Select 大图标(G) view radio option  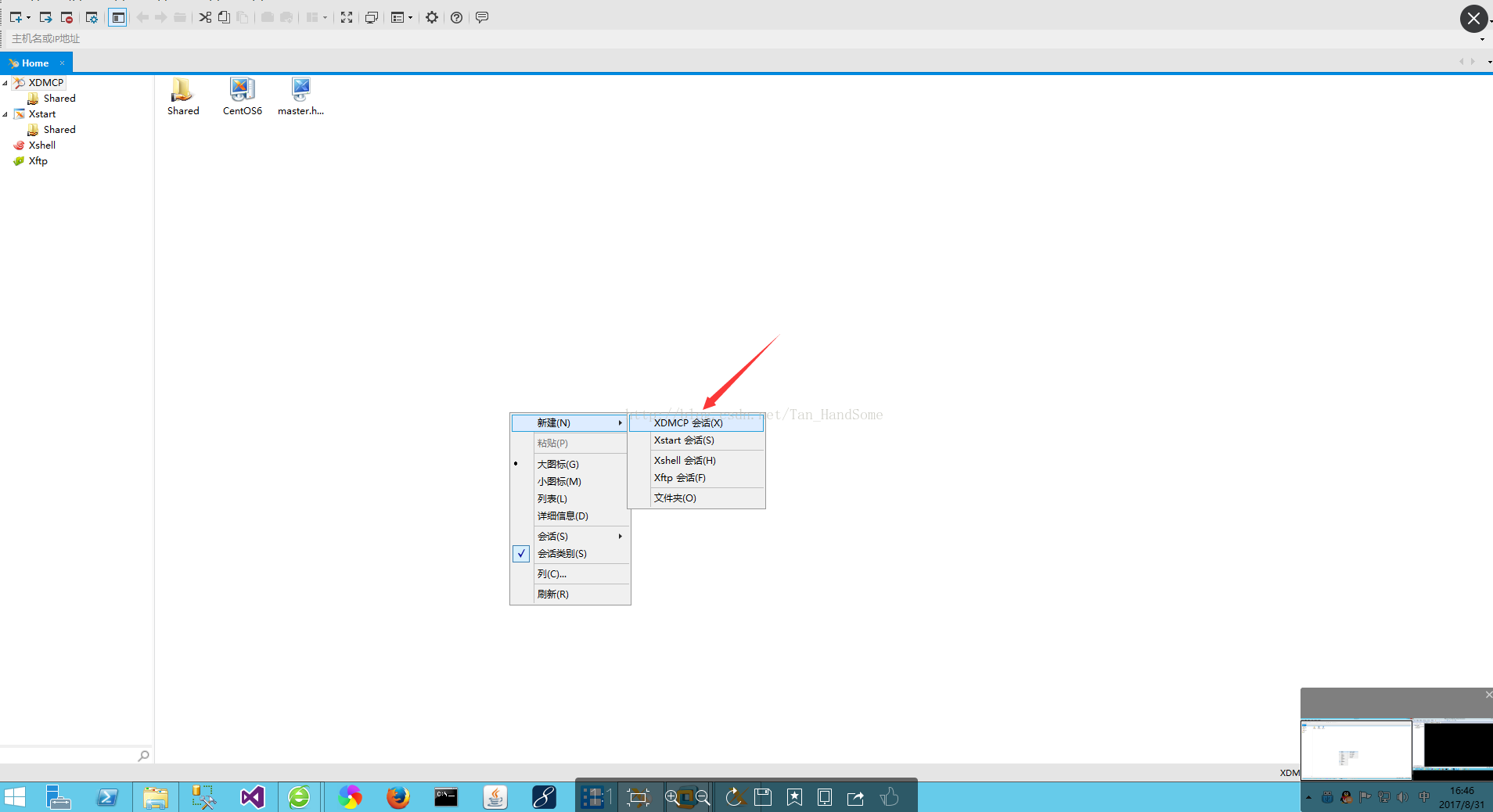[x=570, y=464]
